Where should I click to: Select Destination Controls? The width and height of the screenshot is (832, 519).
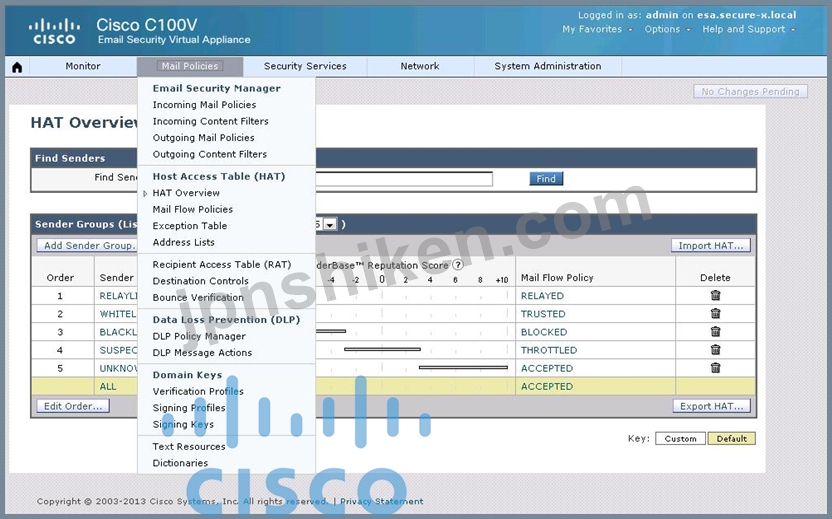[x=201, y=281]
